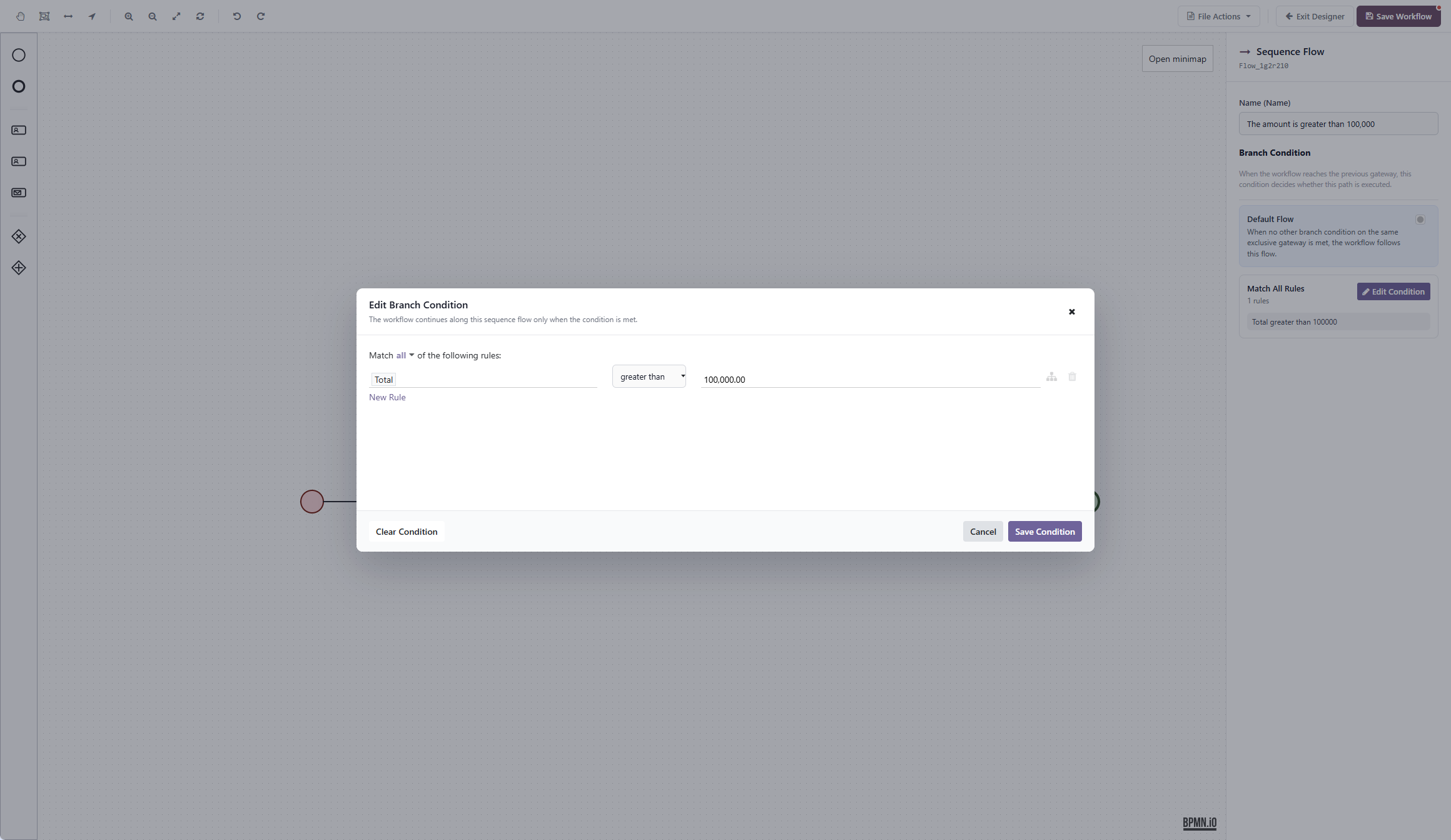This screenshot has height=840, width=1451.
Task: Click the zoom out magnifier icon
Action: 153,16
